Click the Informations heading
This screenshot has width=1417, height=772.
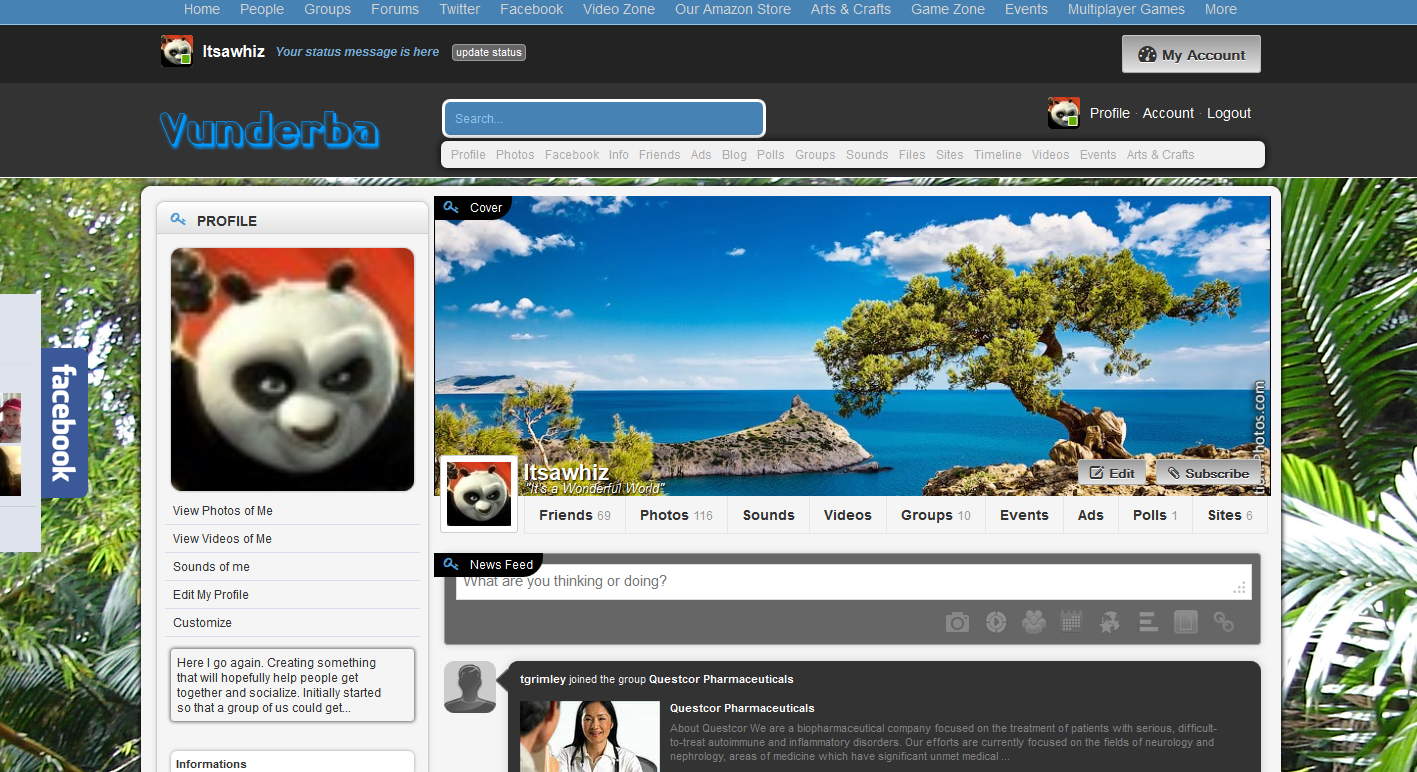(x=211, y=764)
